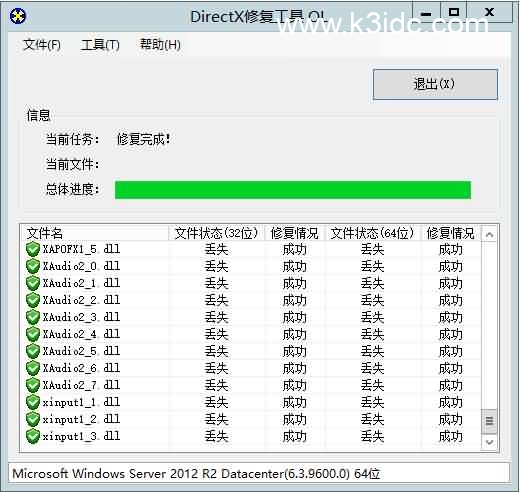Viewport: 521px width, 492px height.
Task: Click shield icon beside XAudio2_5.dll
Action: coord(33,351)
